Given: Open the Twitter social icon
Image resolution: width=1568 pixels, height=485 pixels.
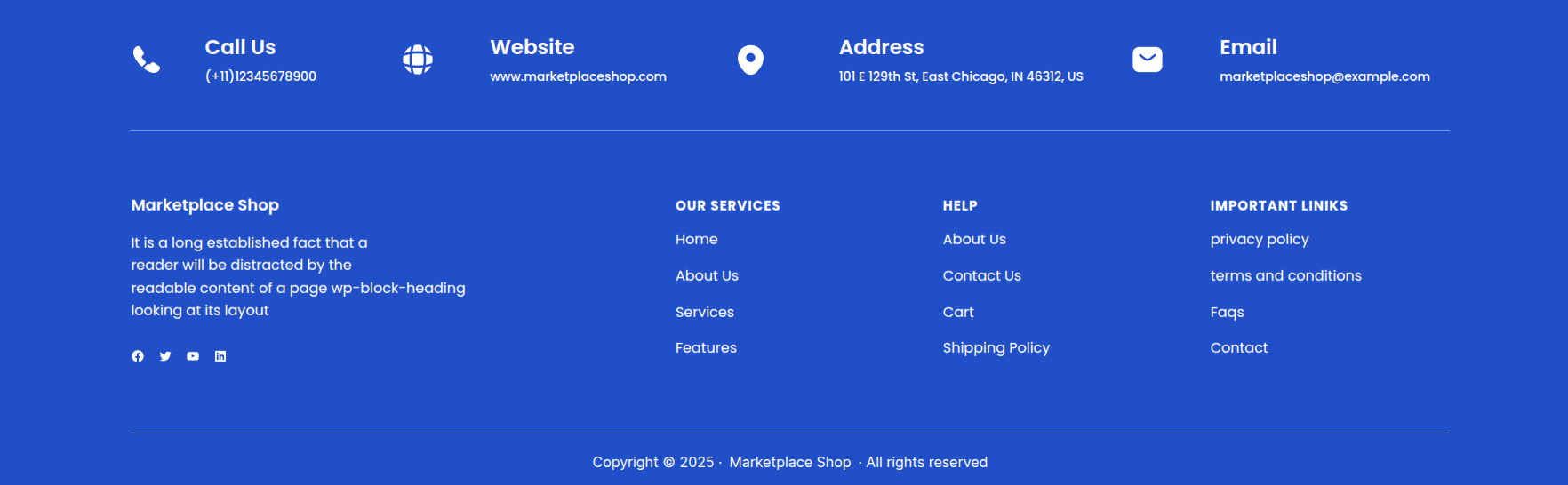Looking at the screenshot, I should [x=165, y=356].
